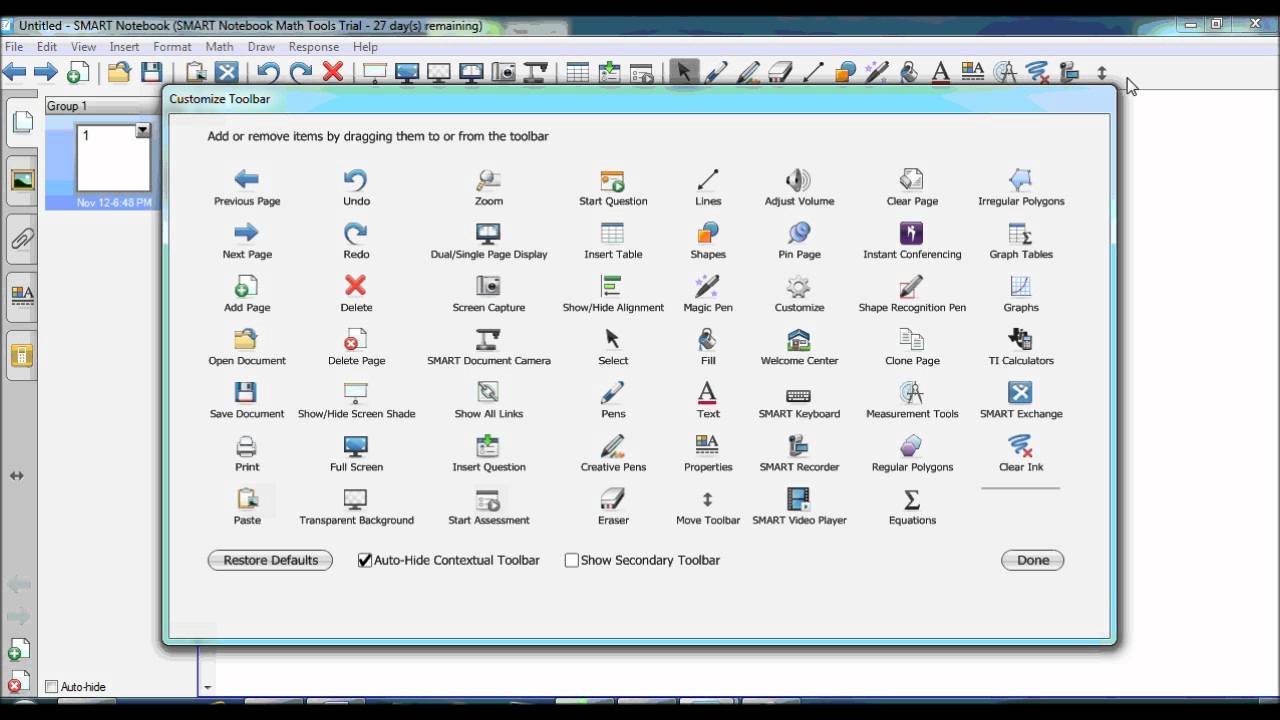Image resolution: width=1280 pixels, height=720 pixels.
Task: Click the Welcome Center icon
Action: [x=798, y=339]
